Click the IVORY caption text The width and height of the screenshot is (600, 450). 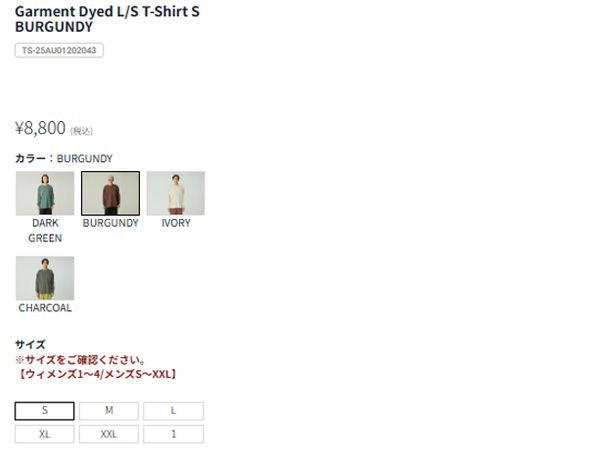[176, 223]
